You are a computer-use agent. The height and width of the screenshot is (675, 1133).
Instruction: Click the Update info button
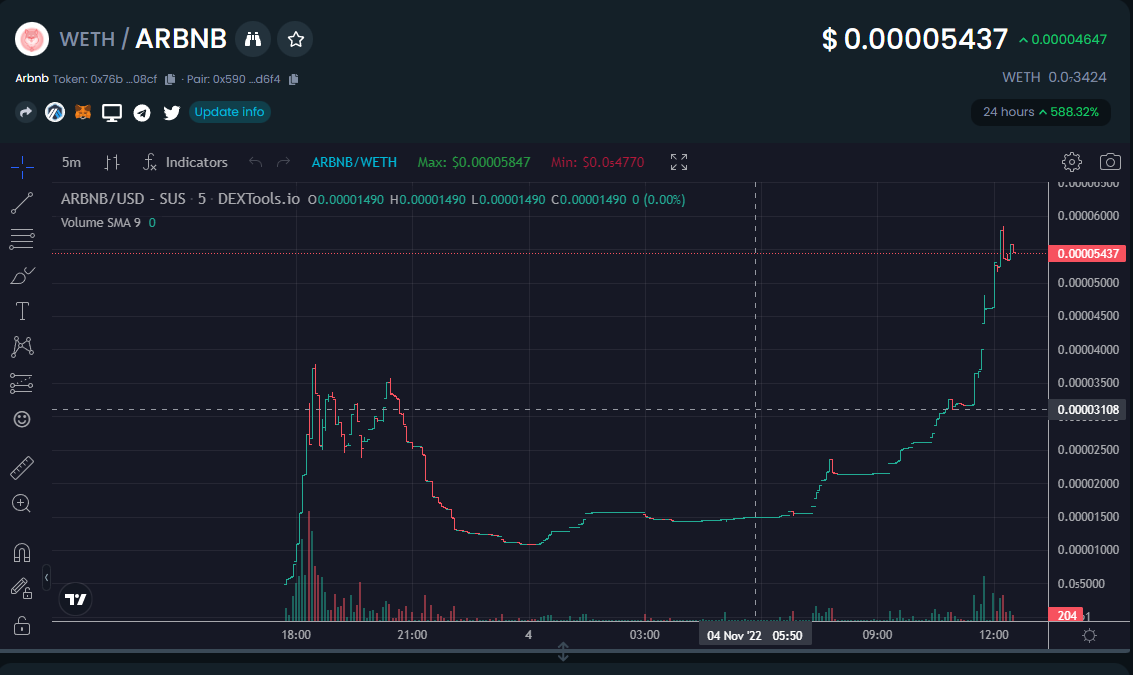coord(229,112)
